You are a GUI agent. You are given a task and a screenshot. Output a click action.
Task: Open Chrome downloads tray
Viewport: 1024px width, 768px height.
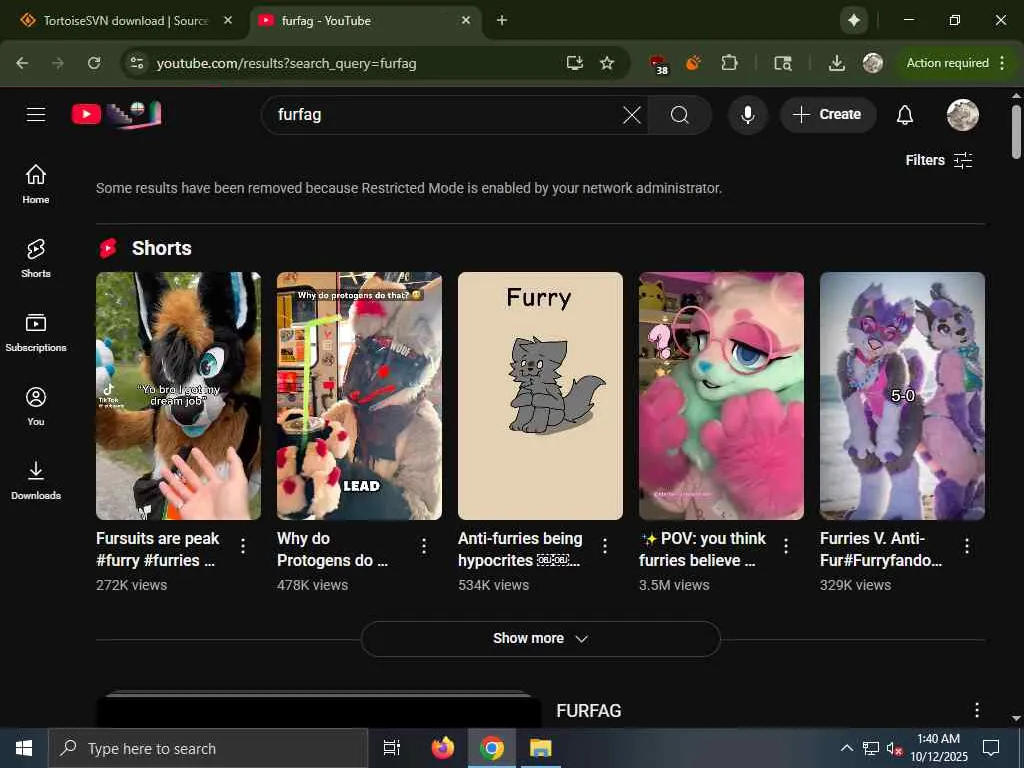pyautogui.click(x=837, y=63)
